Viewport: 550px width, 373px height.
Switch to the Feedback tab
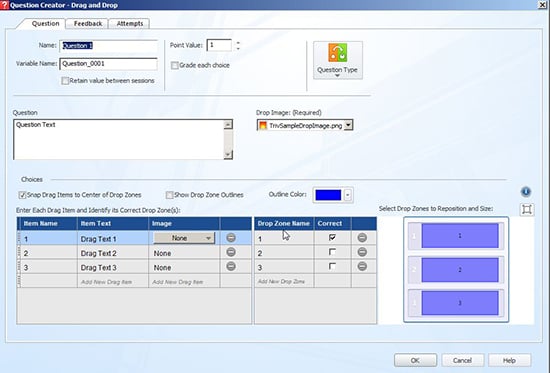click(88, 24)
